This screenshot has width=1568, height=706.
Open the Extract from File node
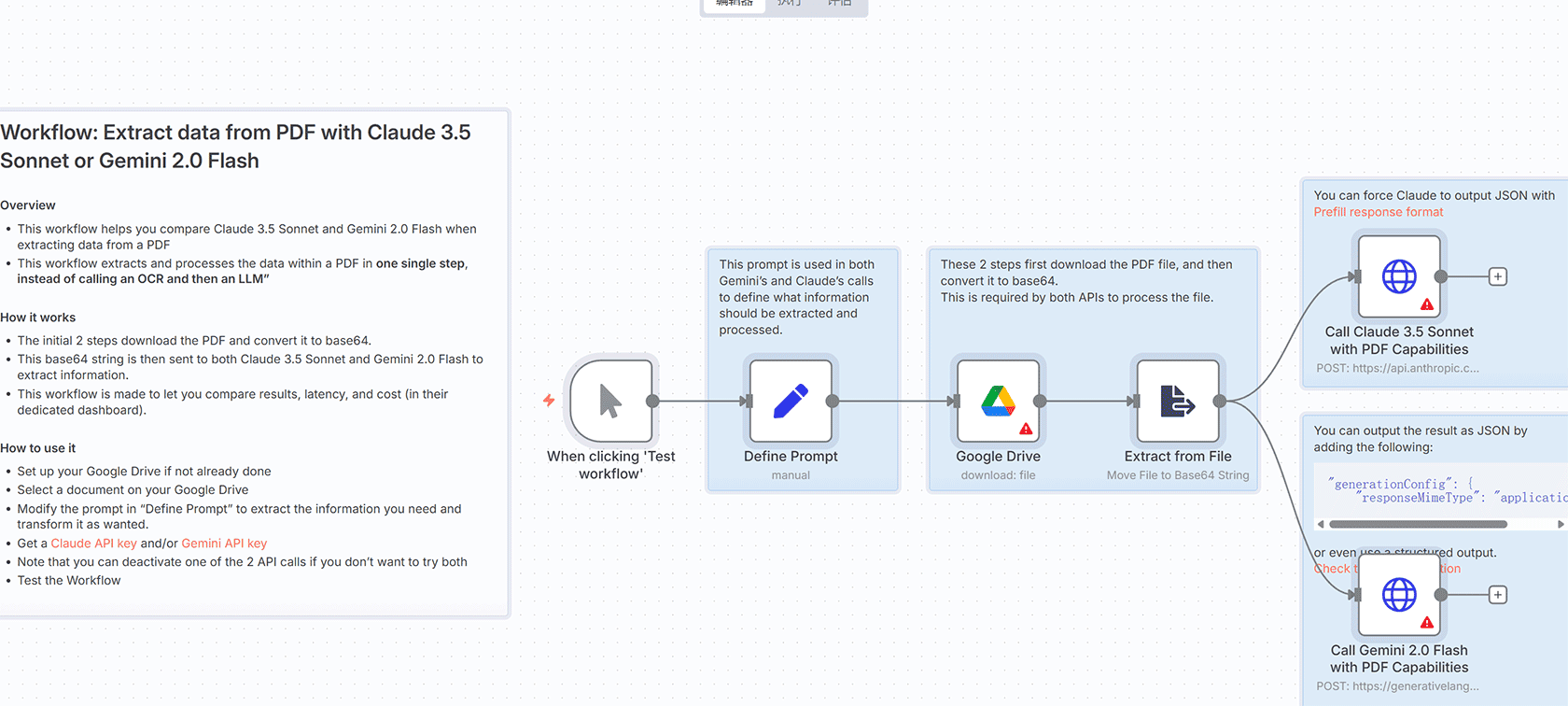[x=1177, y=402]
